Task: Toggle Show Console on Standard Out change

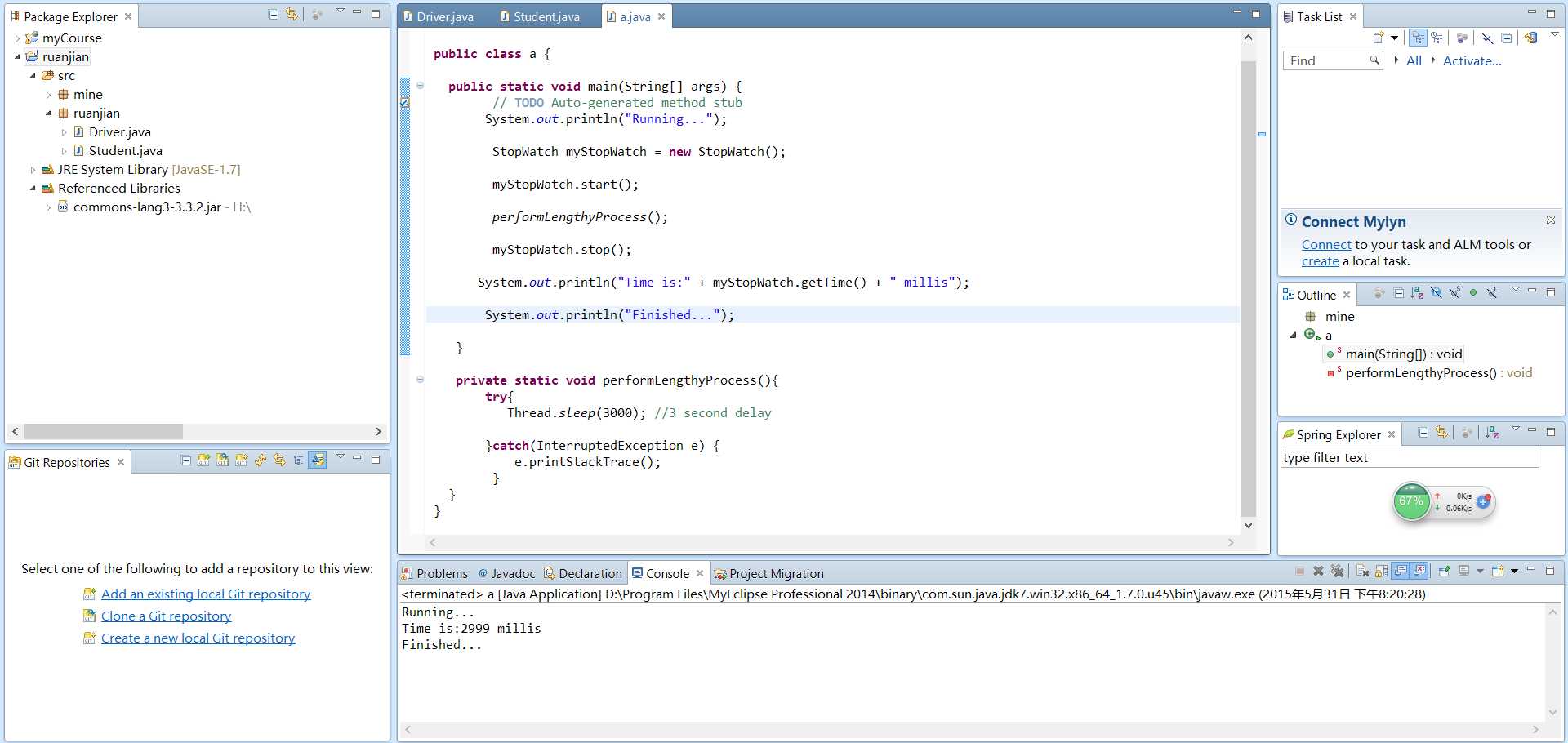Action: click(x=1401, y=571)
